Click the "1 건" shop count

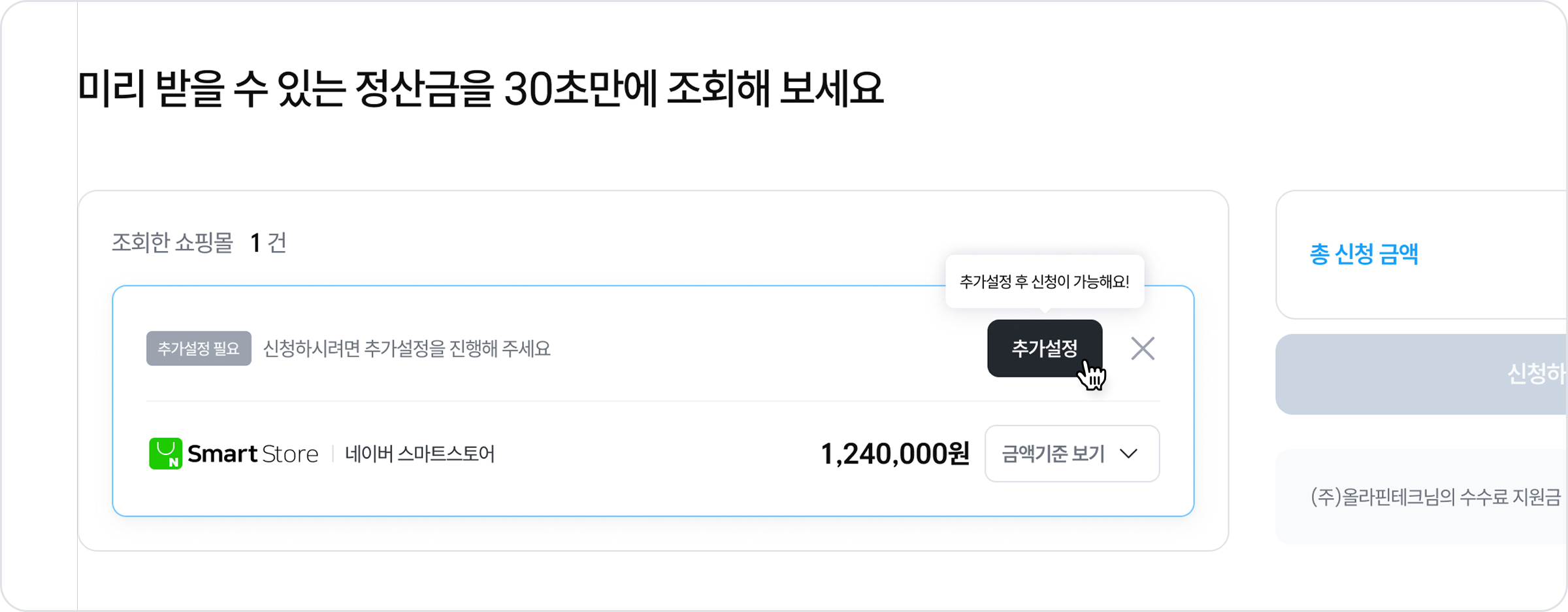coord(269,243)
